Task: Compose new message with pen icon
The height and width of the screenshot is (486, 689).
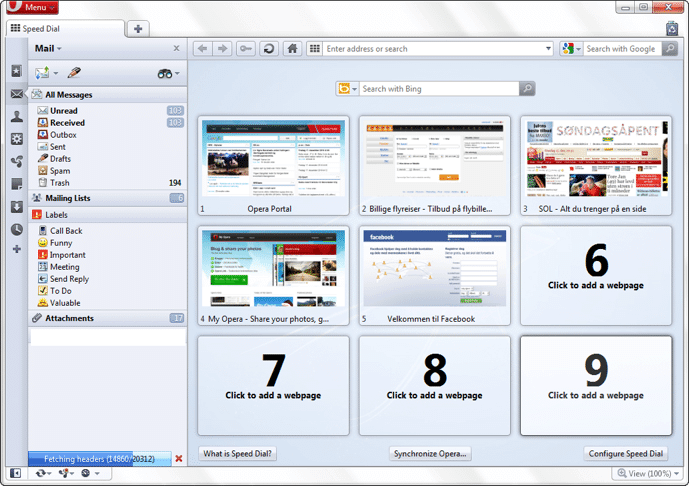Action: [74, 73]
